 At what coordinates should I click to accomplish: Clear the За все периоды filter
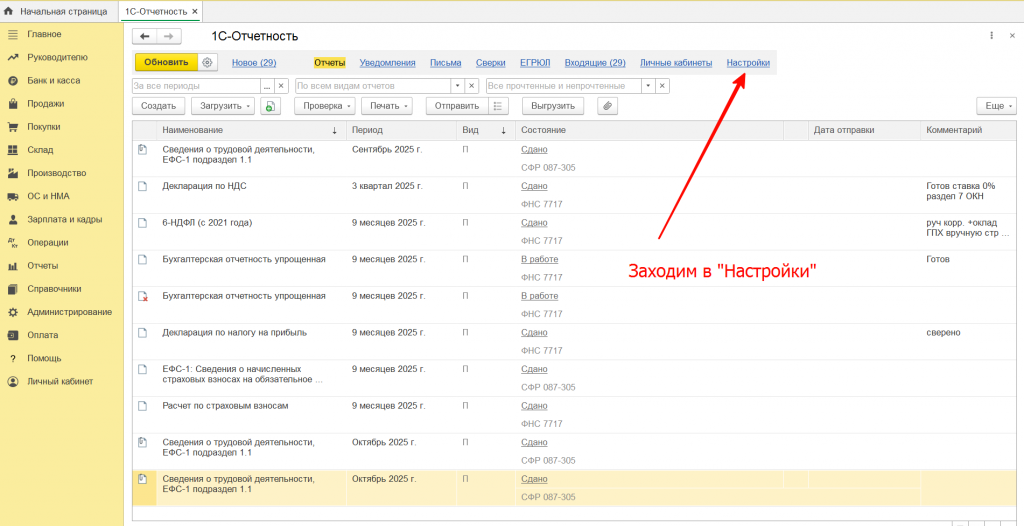click(280, 86)
